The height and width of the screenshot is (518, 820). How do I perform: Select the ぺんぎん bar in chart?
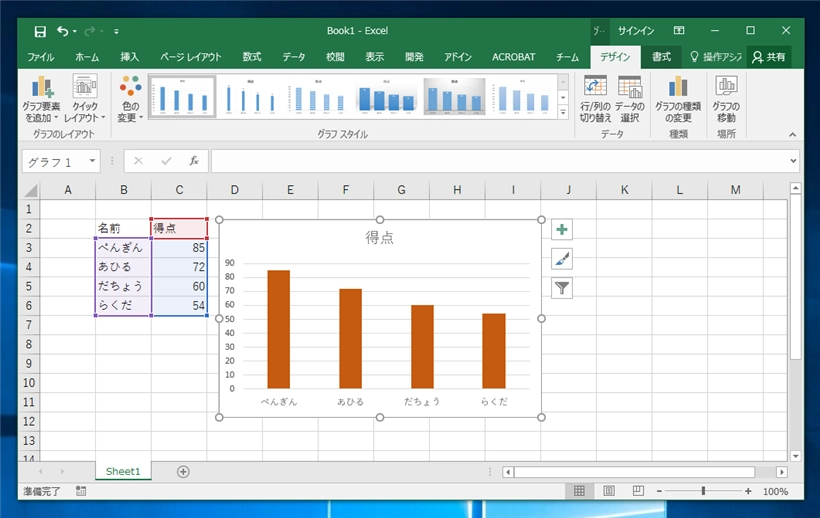point(278,329)
